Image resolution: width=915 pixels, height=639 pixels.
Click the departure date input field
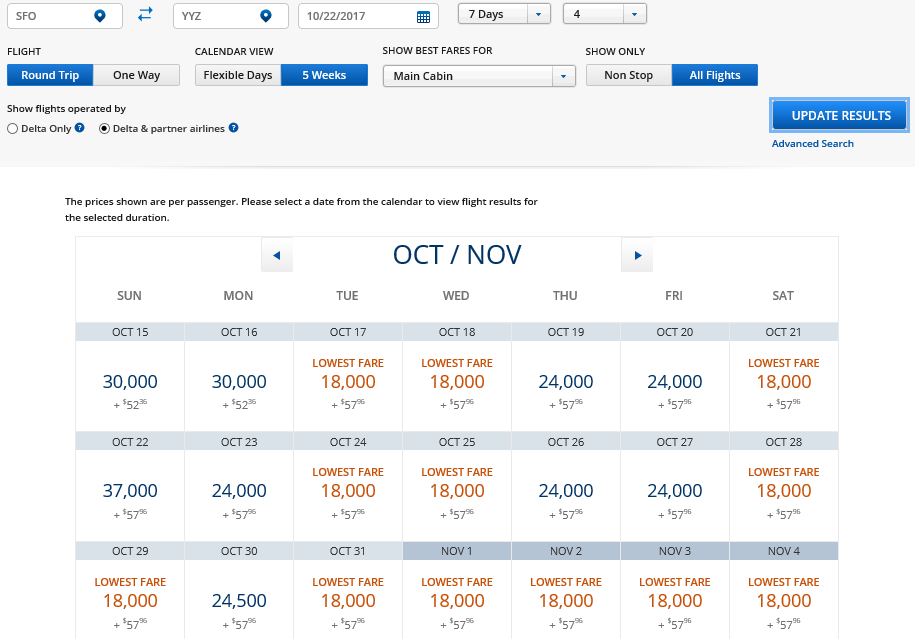click(x=356, y=16)
